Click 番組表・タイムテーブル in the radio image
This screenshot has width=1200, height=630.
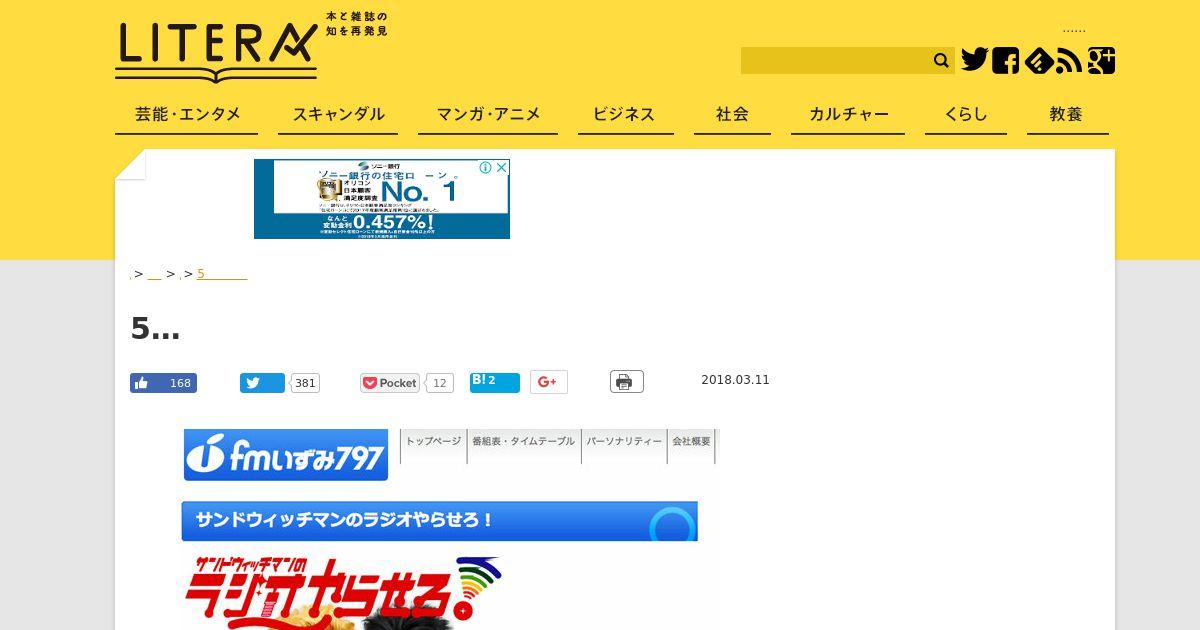[523, 441]
